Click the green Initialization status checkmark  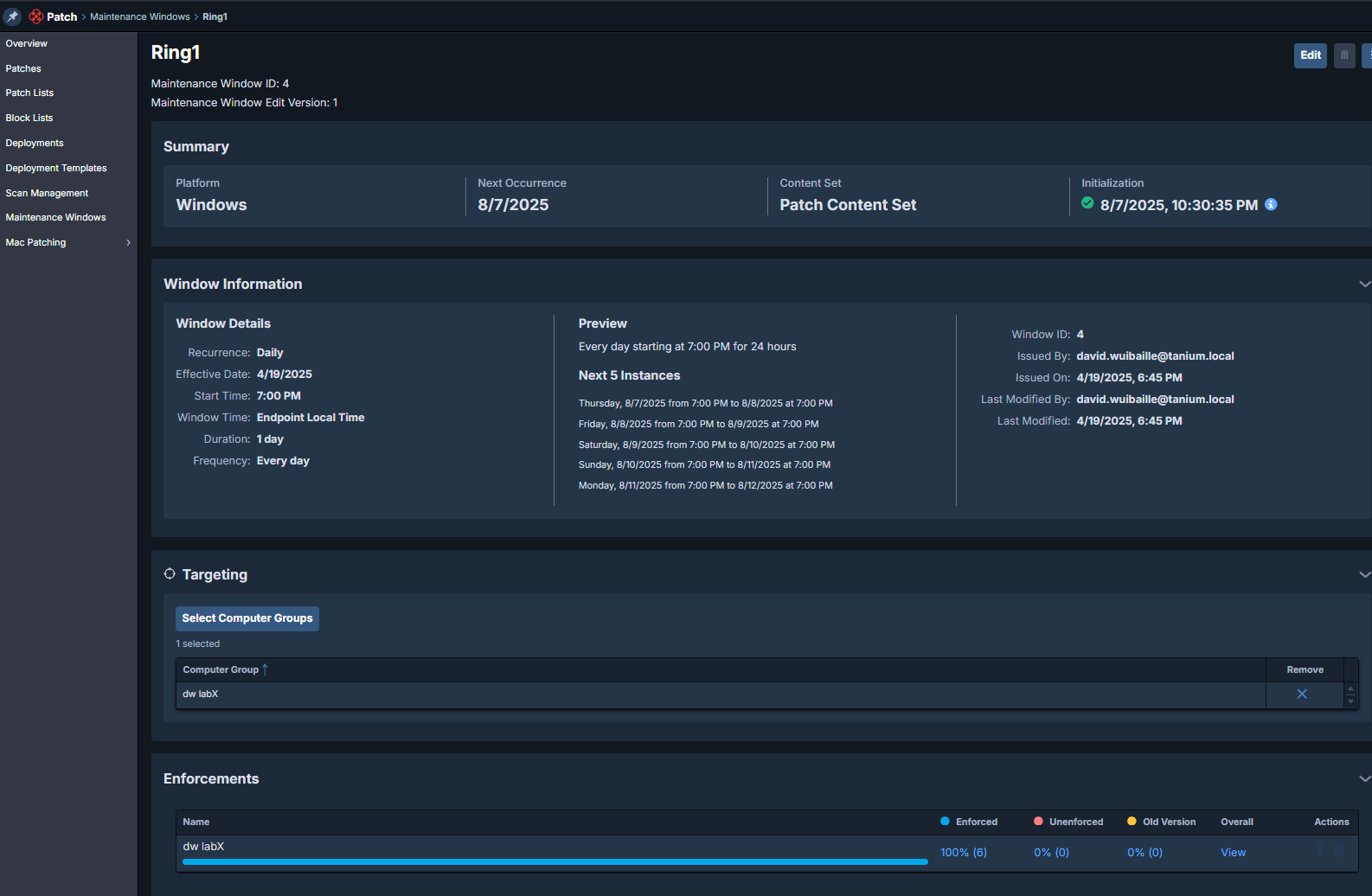(1087, 204)
